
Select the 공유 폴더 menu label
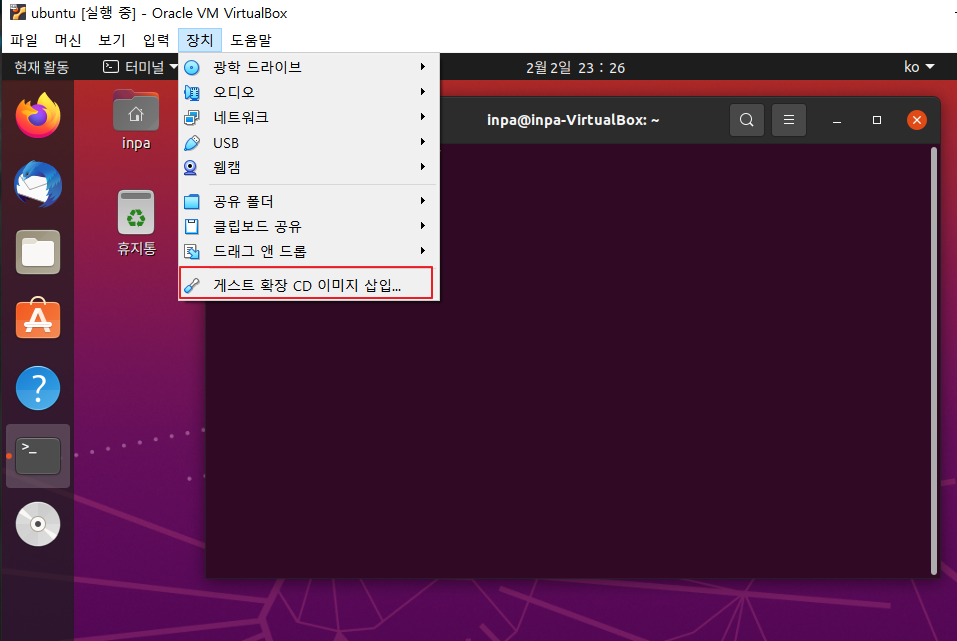tap(243, 201)
